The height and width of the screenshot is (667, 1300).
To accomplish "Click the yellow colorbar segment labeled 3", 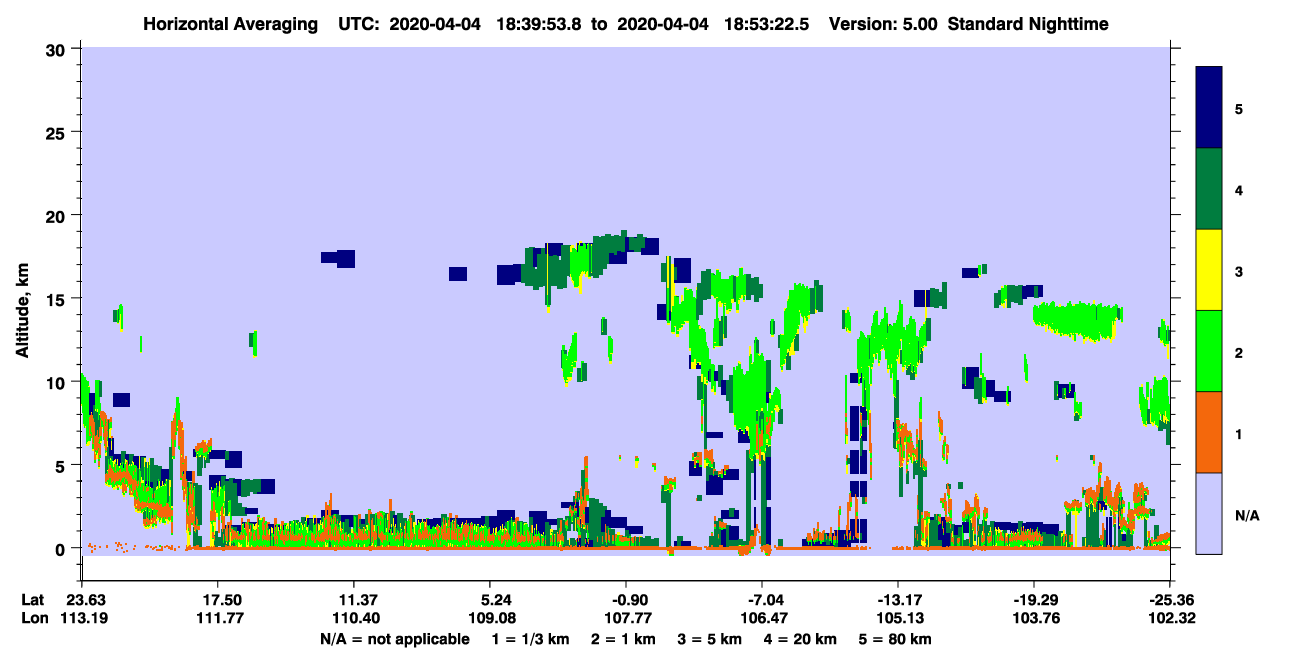I will coord(1209,270).
